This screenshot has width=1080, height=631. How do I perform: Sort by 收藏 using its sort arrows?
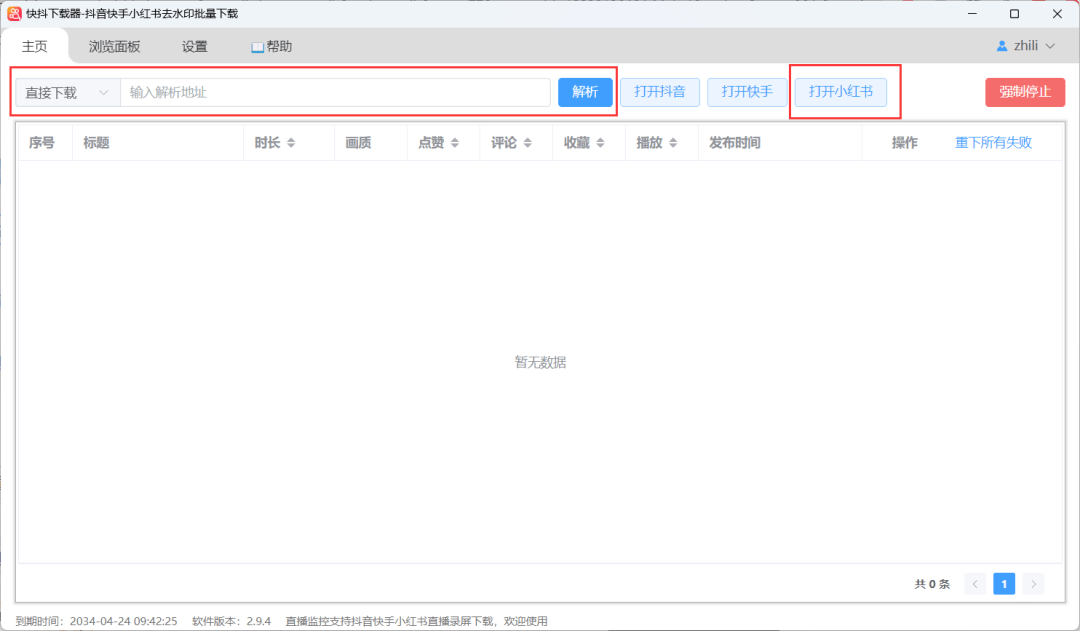coord(601,143)
